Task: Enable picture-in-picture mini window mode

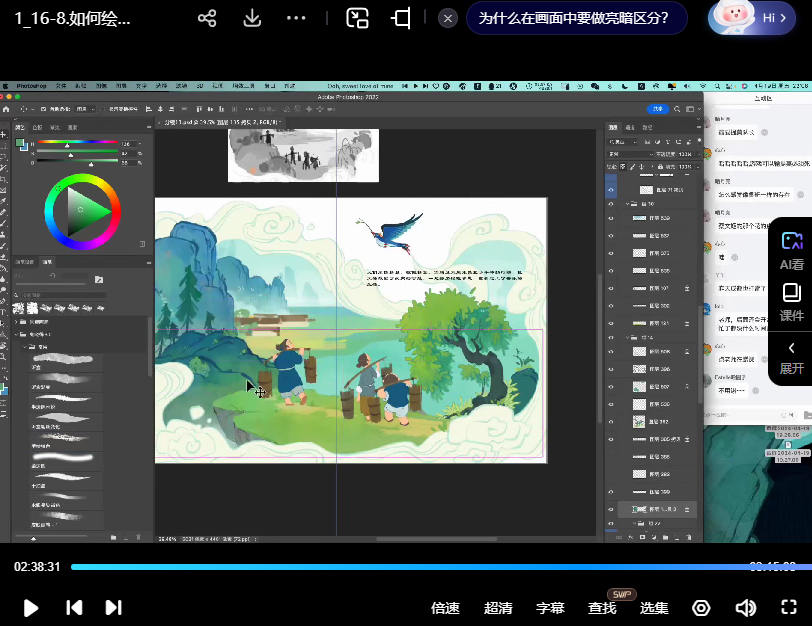Action: pos(357,18)
